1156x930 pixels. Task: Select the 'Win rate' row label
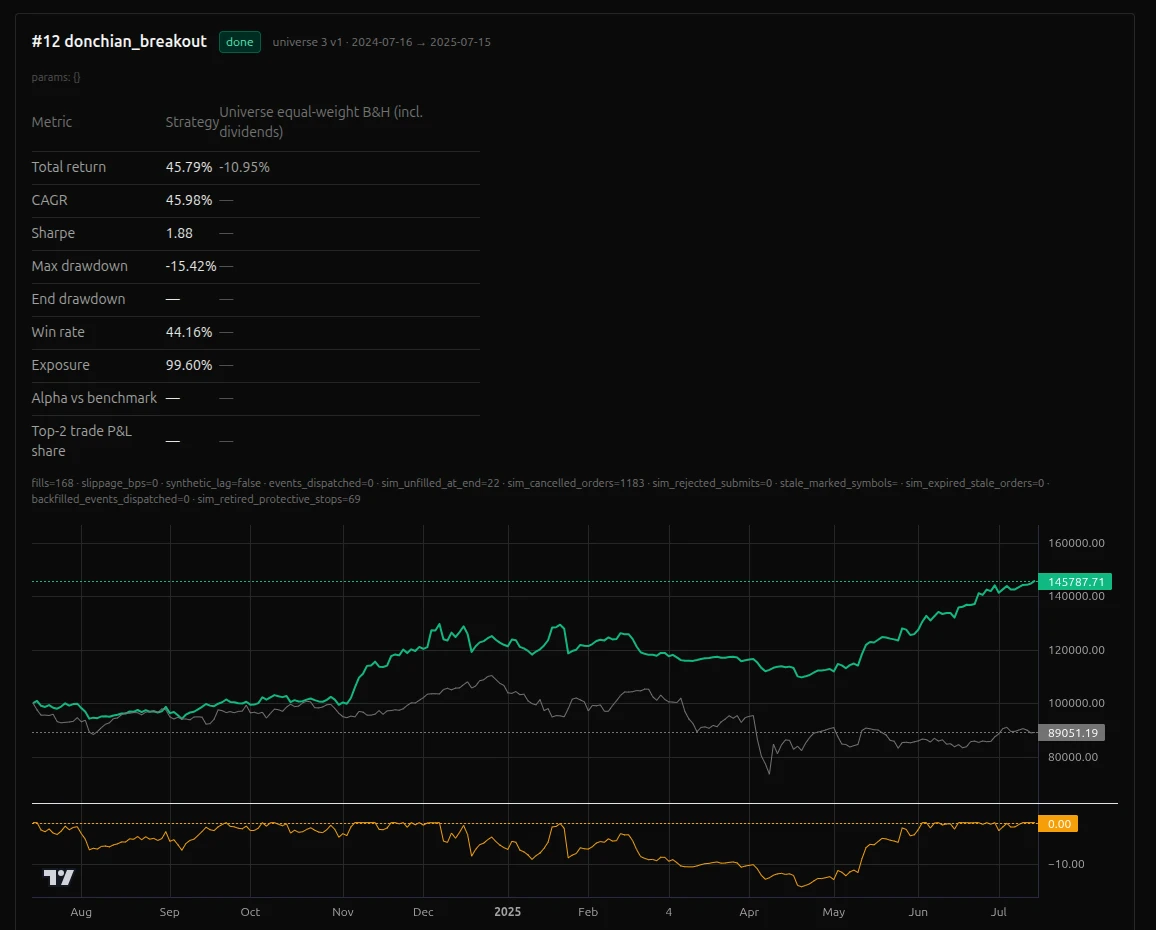[58, 332]
